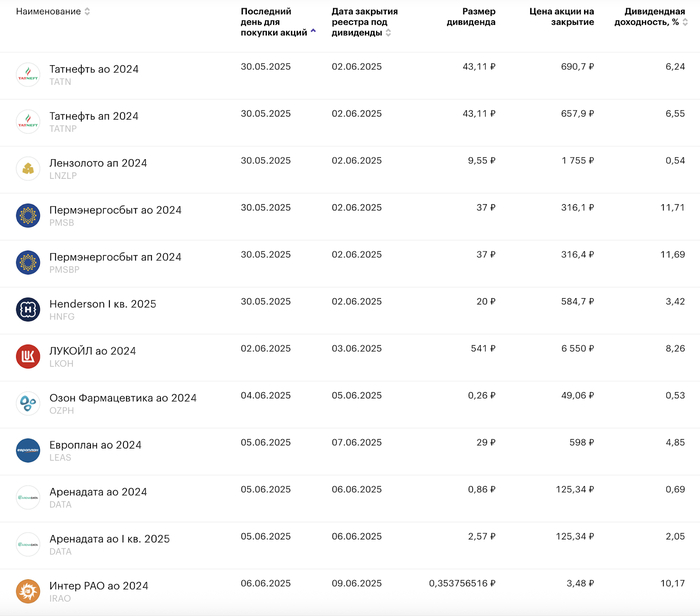Open Озон Фармацевтика ао 2024 name link
The height and width of the screenshot is (616, 700).
[123, 398]
